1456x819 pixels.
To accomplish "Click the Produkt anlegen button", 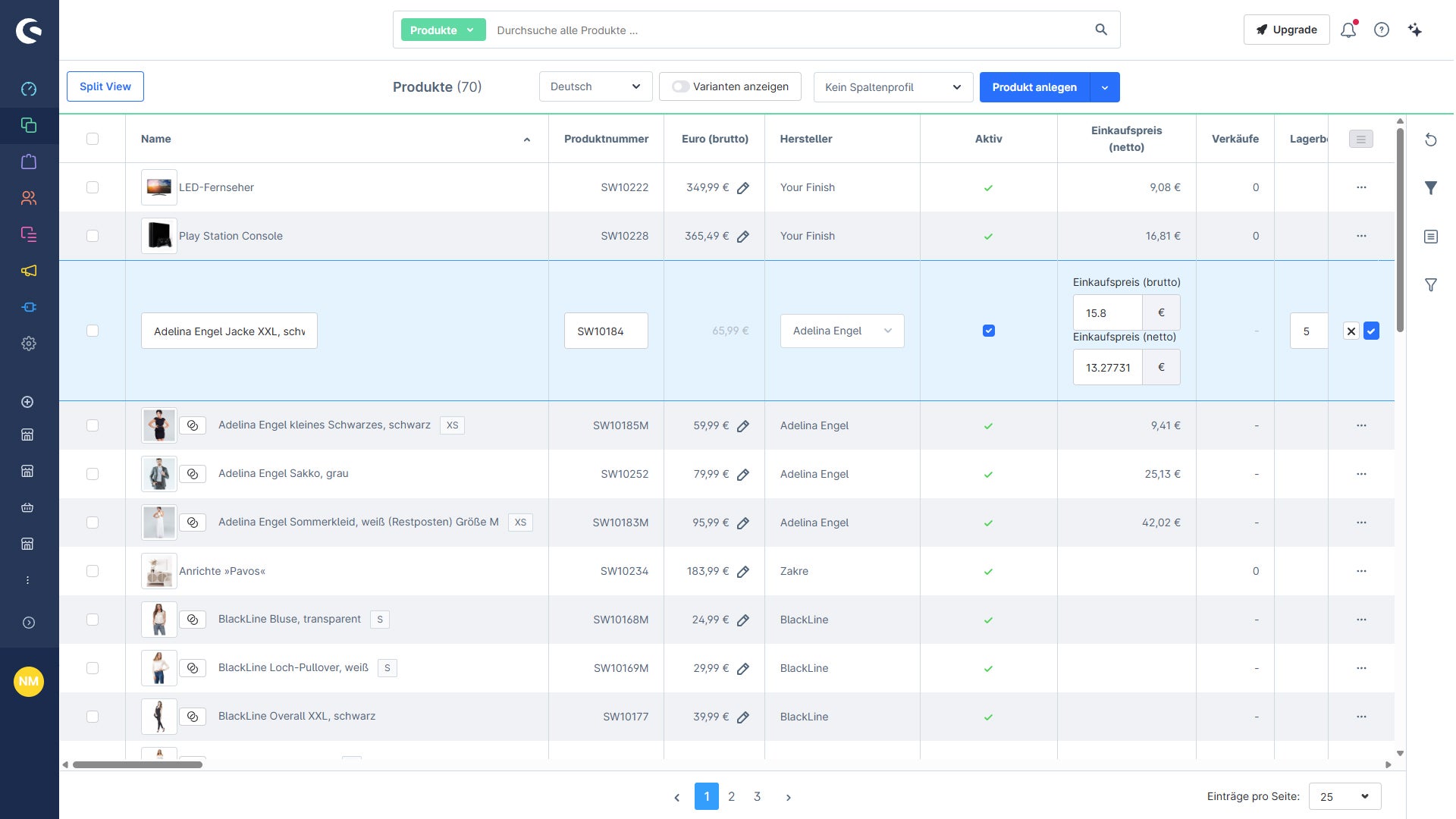I will tap(1034, 87).
